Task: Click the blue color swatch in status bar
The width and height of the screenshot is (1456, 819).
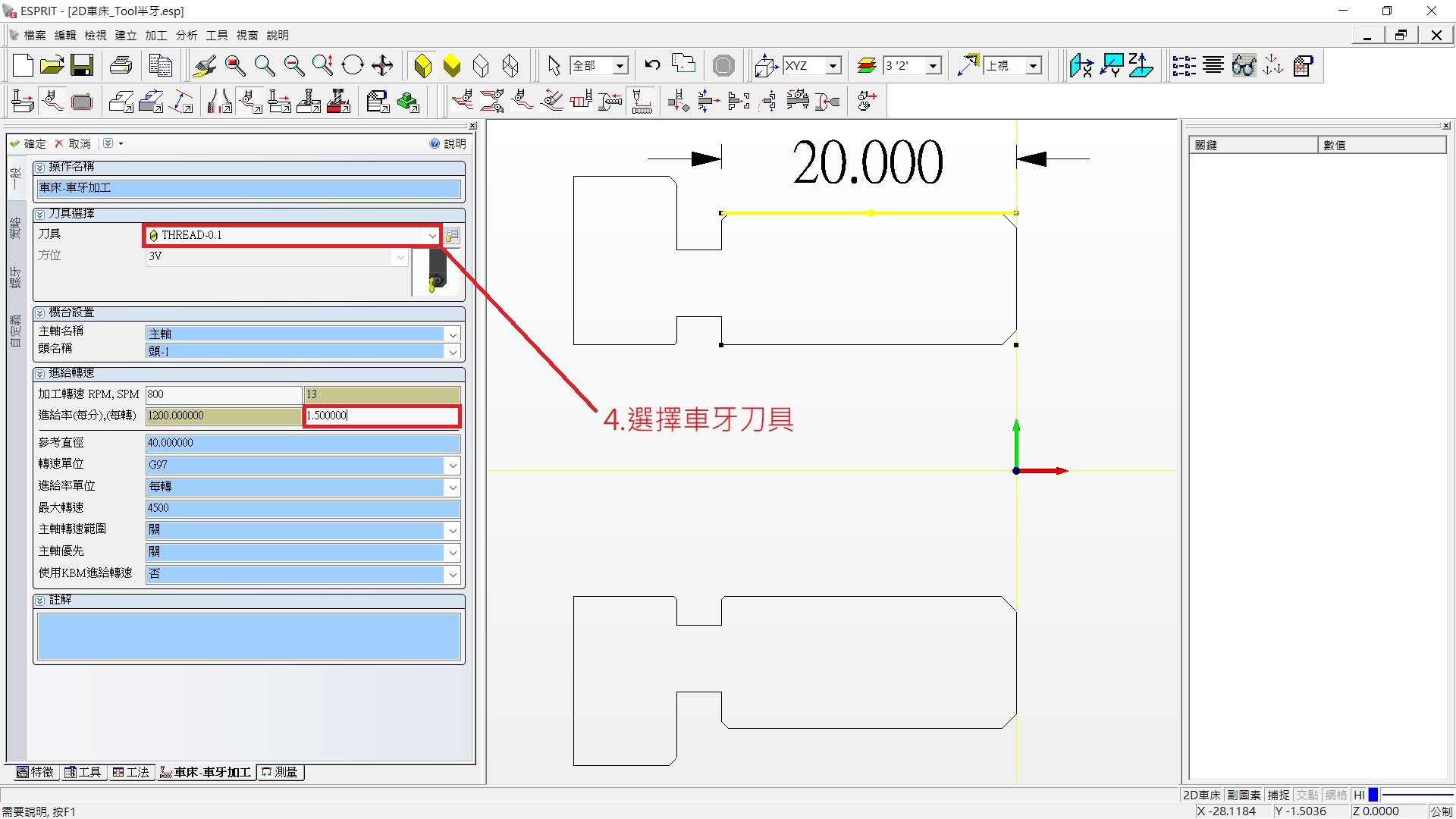Action: pos(1373,795)
